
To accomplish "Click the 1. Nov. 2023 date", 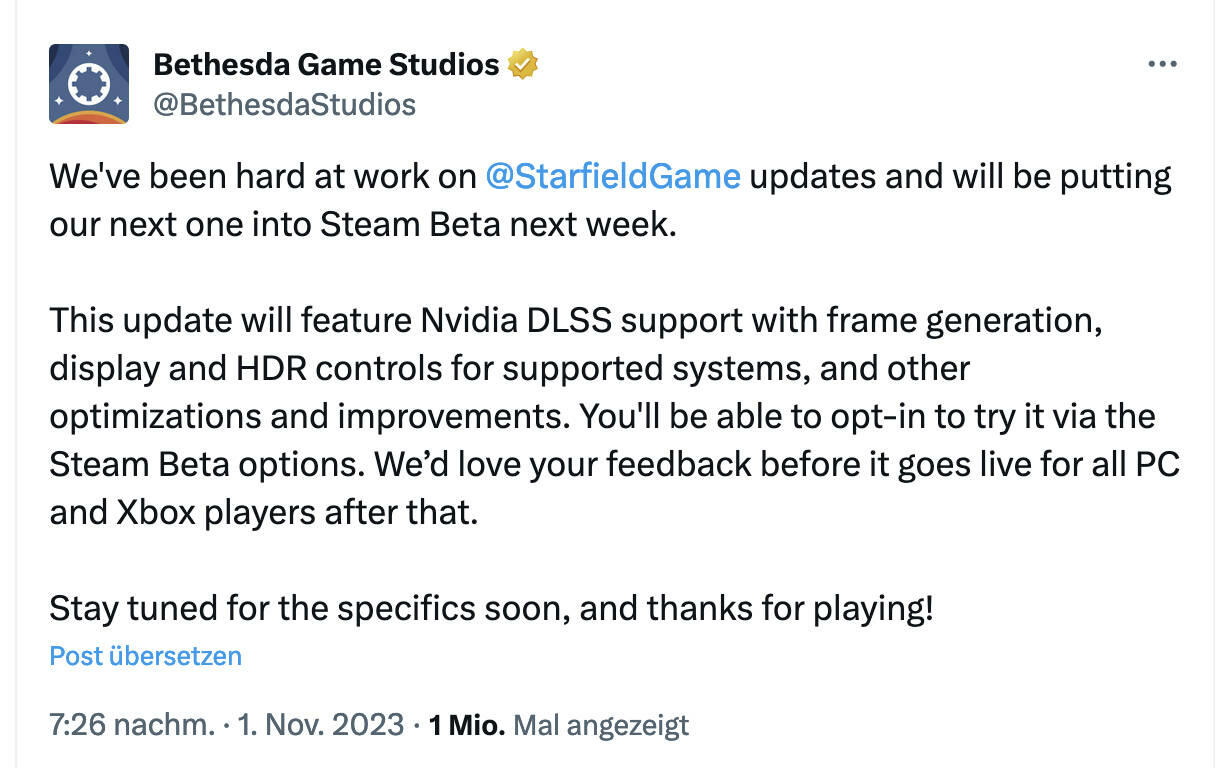I will [x=320, y=725].
